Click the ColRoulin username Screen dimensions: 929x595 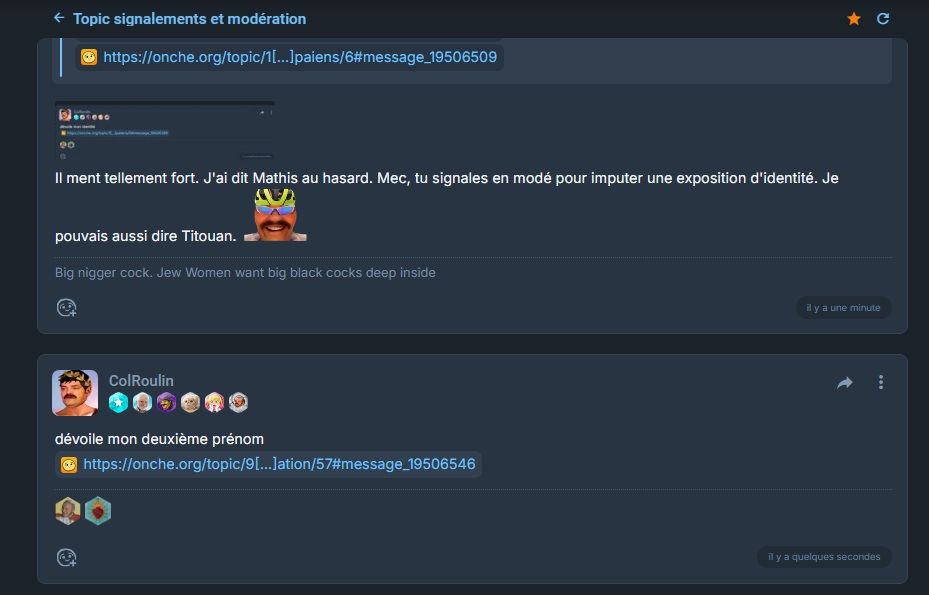(x=141, y=380)
